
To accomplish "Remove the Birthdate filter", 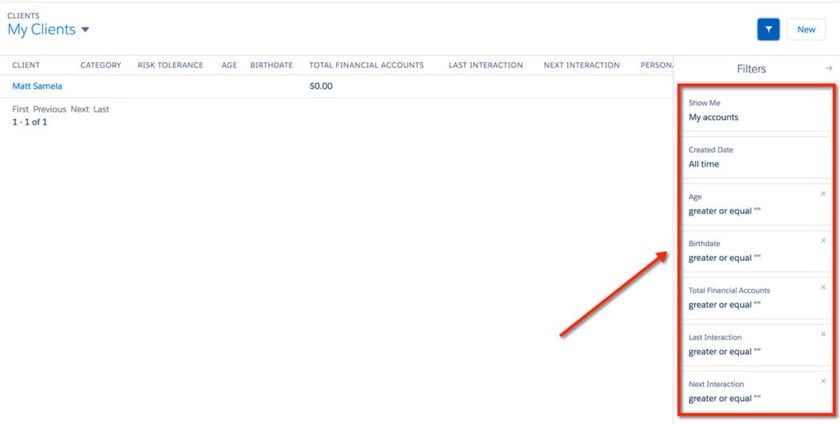I will click(823, 241).
